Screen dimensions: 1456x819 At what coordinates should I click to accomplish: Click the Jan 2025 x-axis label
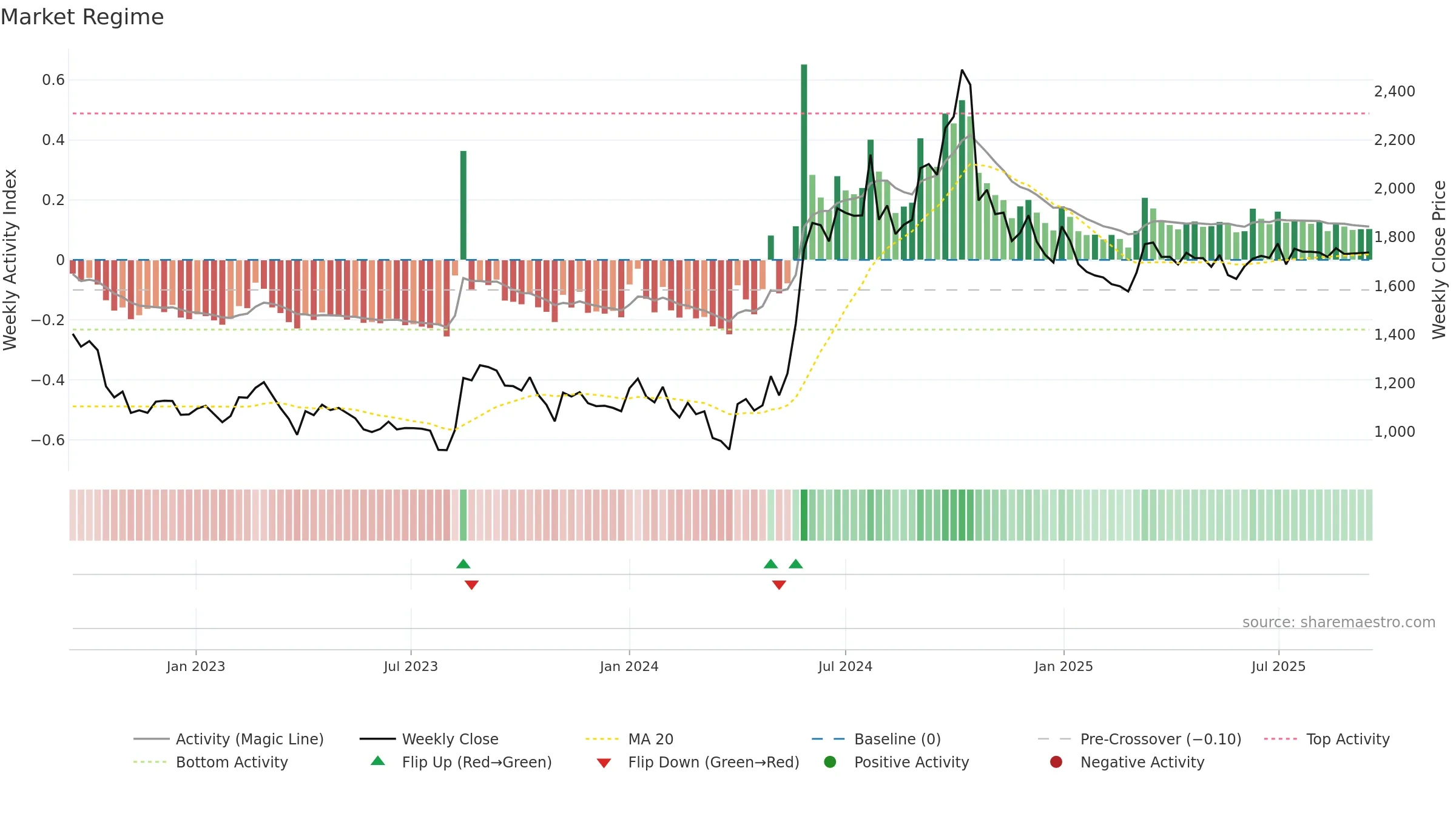coord(1063,666)
